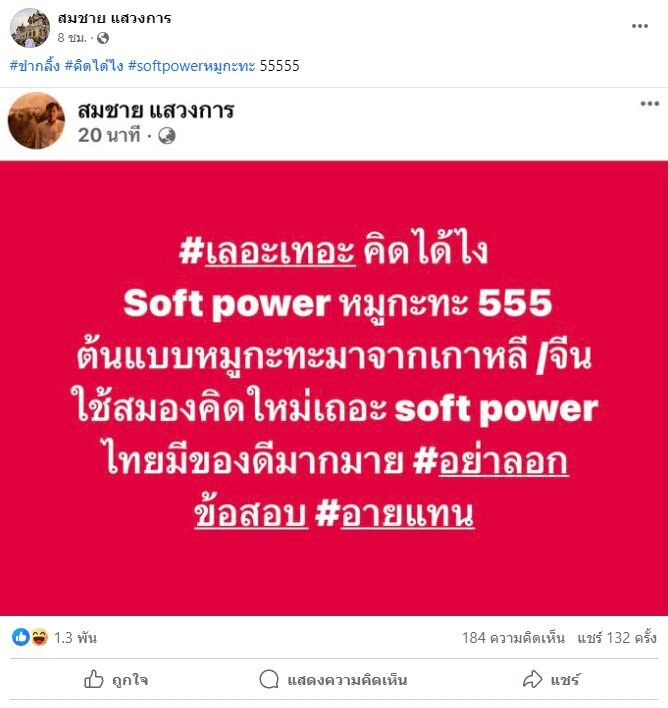
Task: Open hashtag #คิดได้ไง
Action: [93, 66]
